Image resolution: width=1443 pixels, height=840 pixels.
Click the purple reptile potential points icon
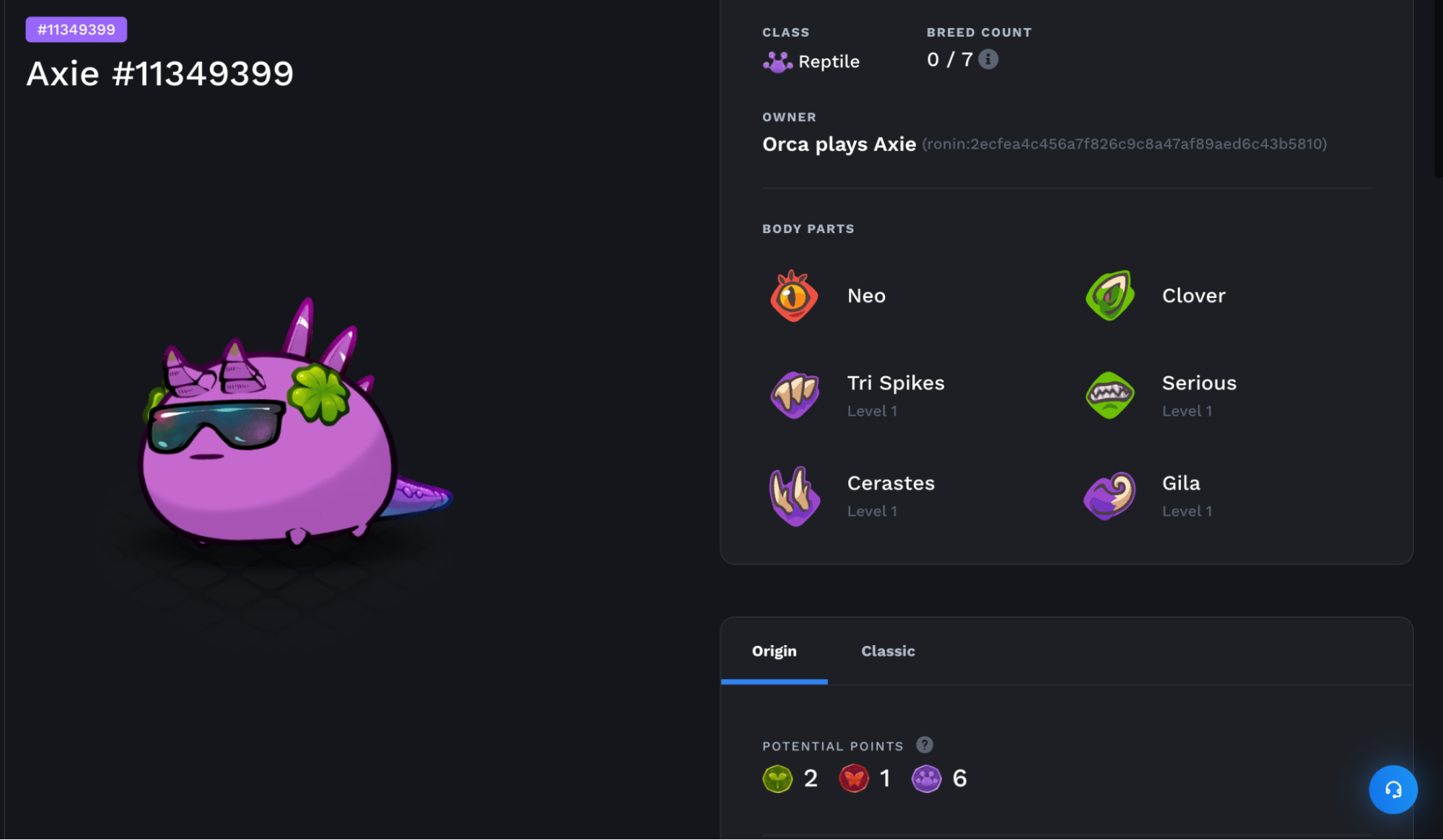(926, 779)
